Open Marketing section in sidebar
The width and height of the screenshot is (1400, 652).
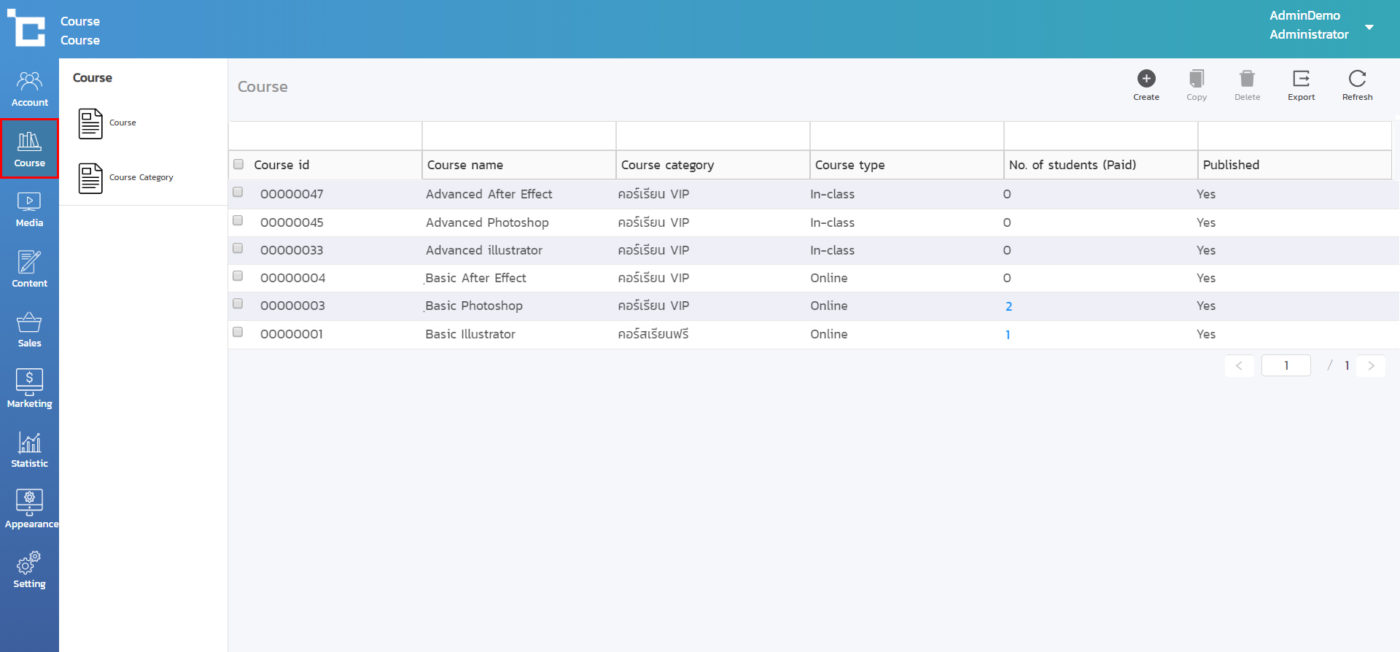click(x=29, y=388)
